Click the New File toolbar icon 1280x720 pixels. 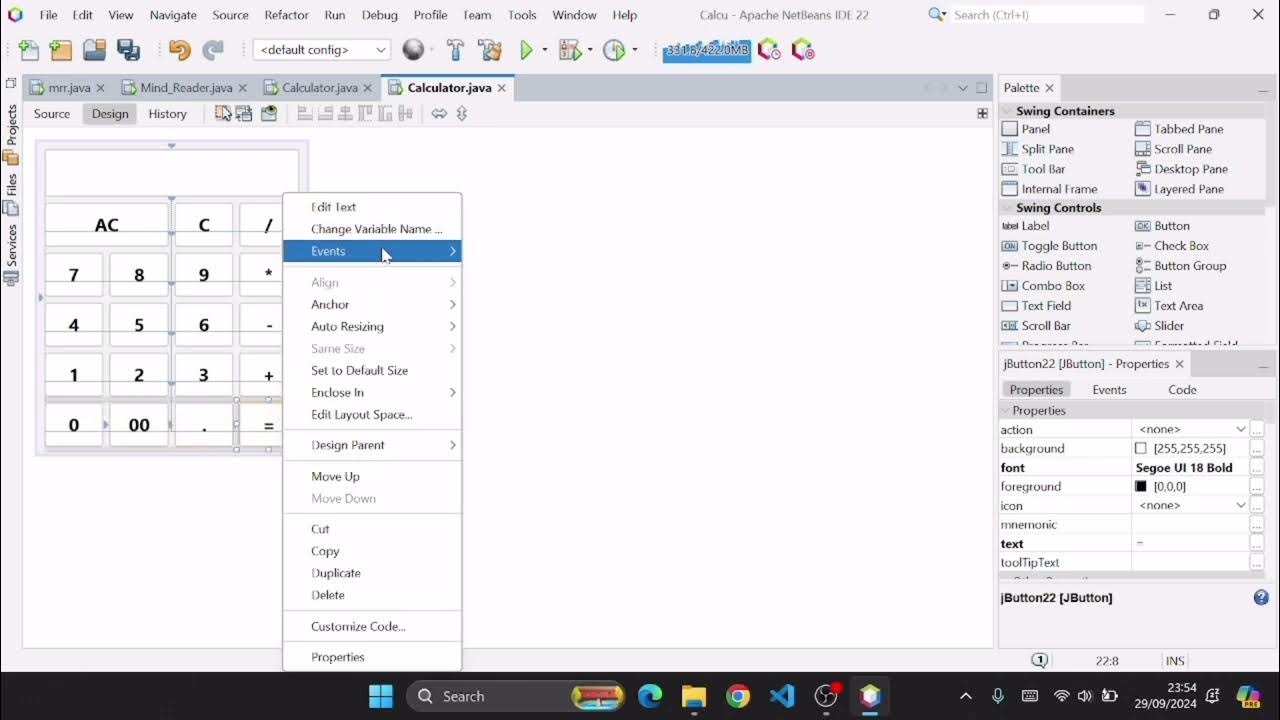[29, 50]
